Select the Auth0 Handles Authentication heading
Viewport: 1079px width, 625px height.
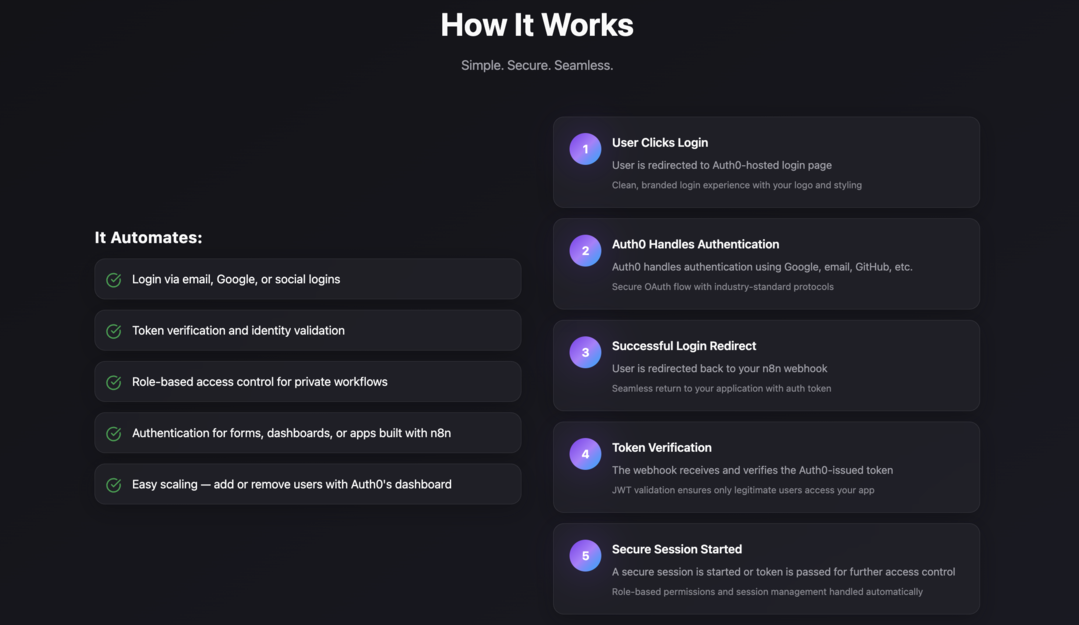click(695, 244)
